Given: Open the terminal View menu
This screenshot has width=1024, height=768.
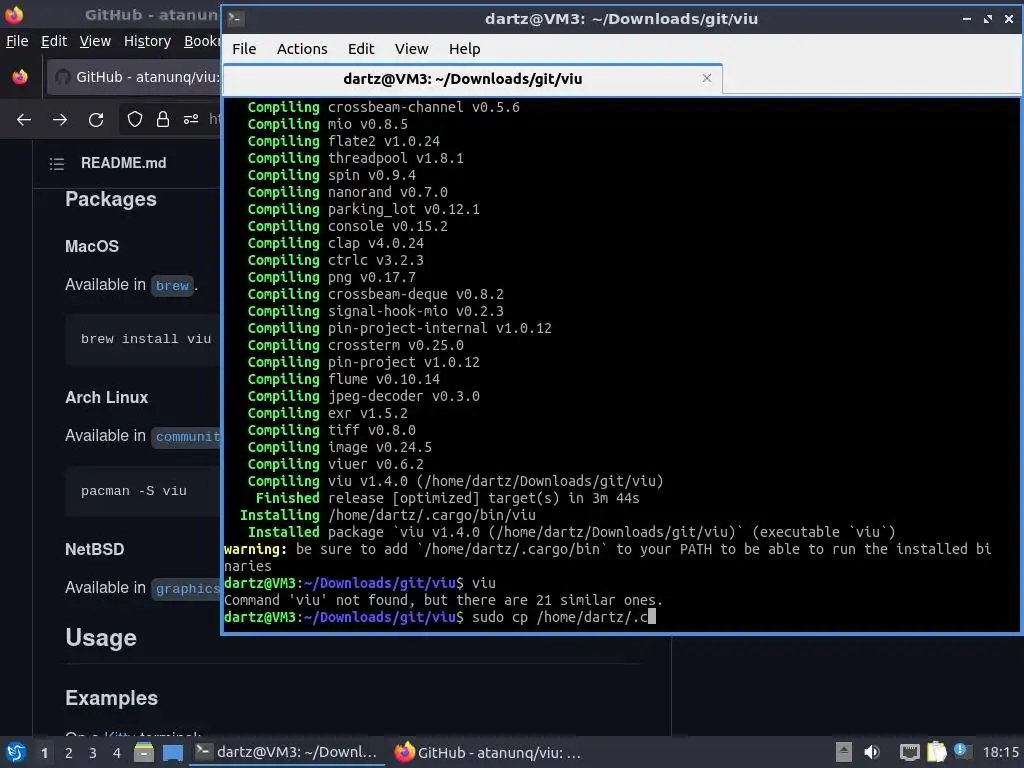Looking at the screenshot, I should 411,49.
